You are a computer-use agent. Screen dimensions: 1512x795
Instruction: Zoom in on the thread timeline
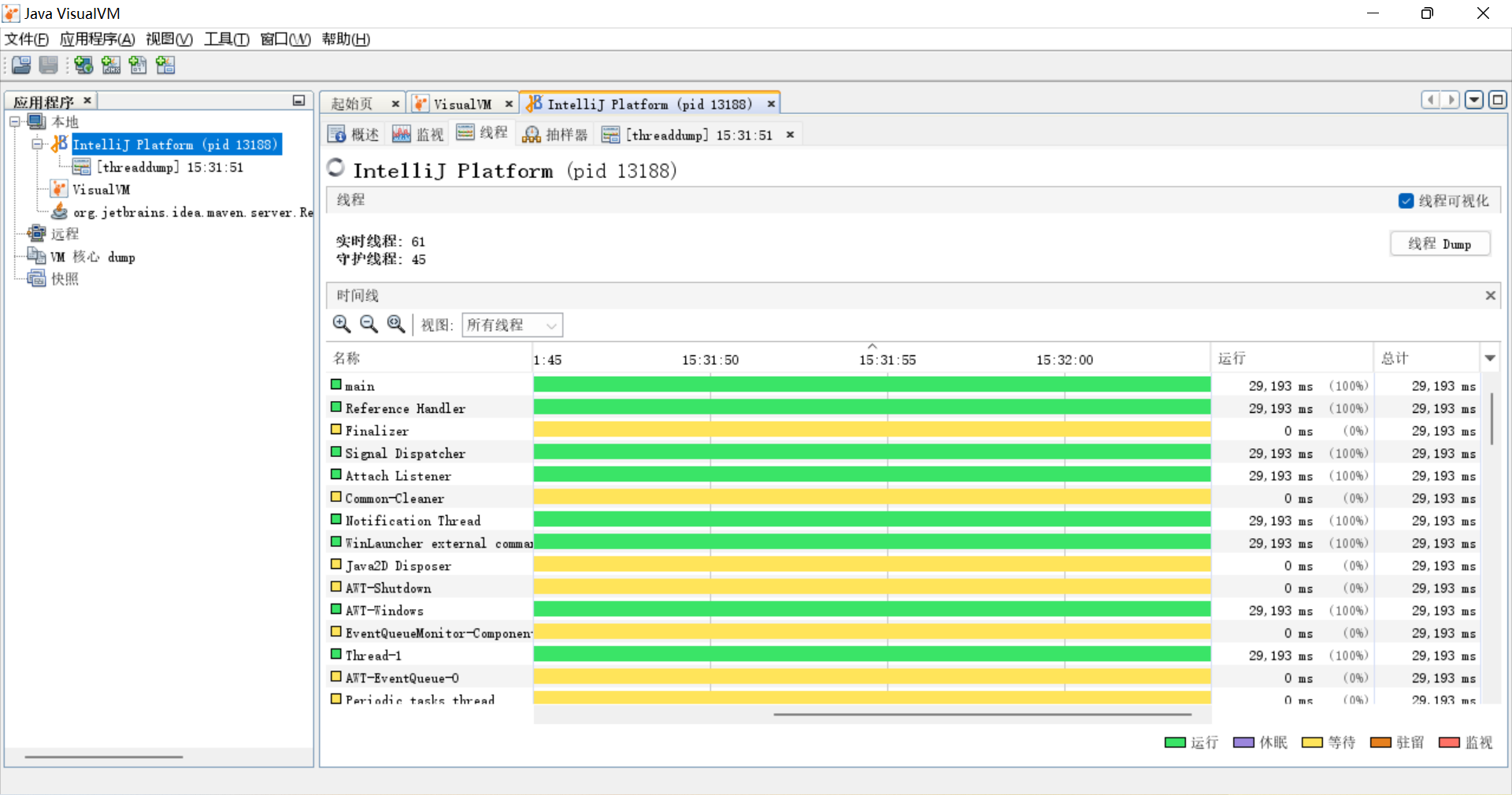342,324
